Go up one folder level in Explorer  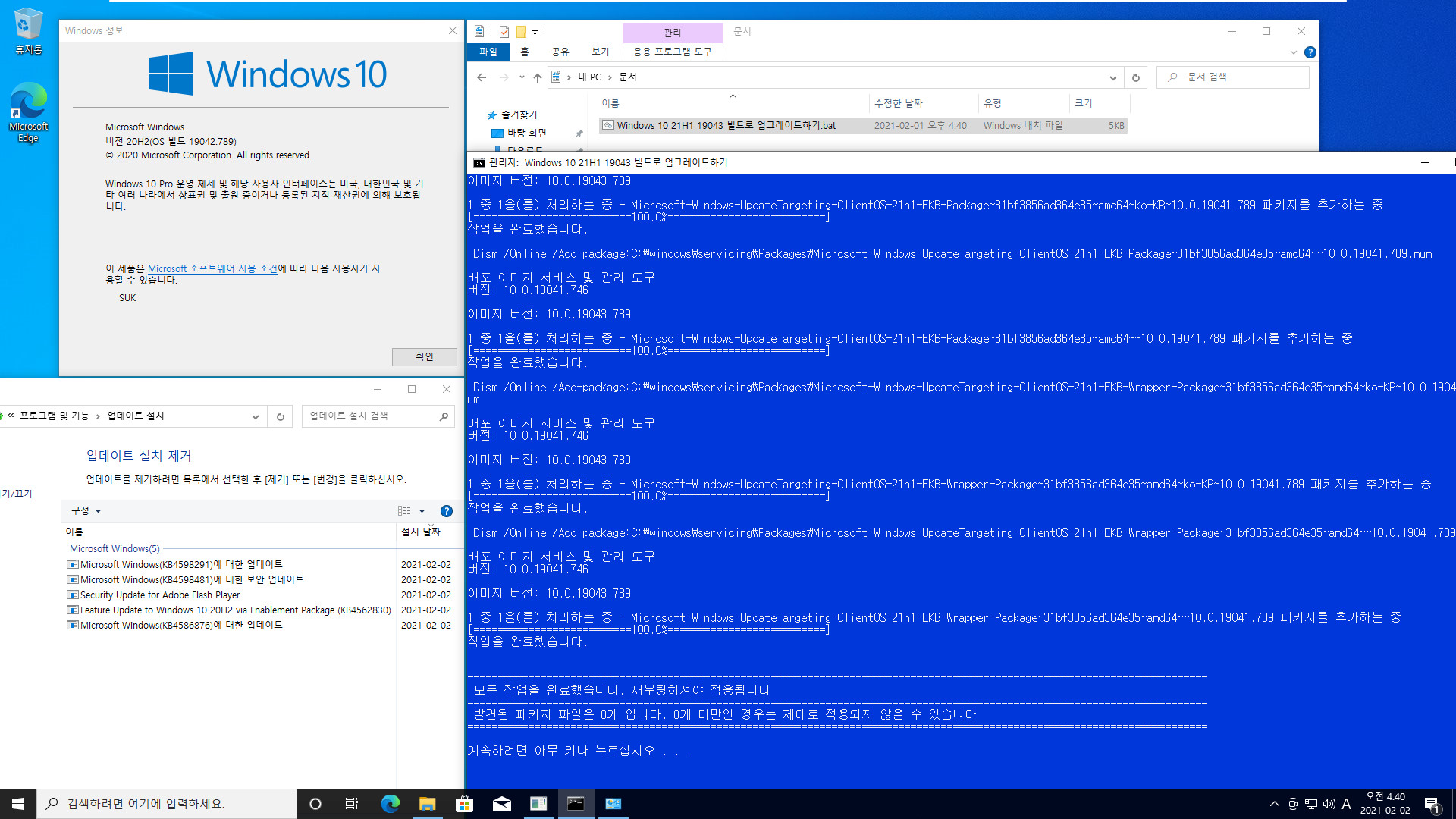538,77
